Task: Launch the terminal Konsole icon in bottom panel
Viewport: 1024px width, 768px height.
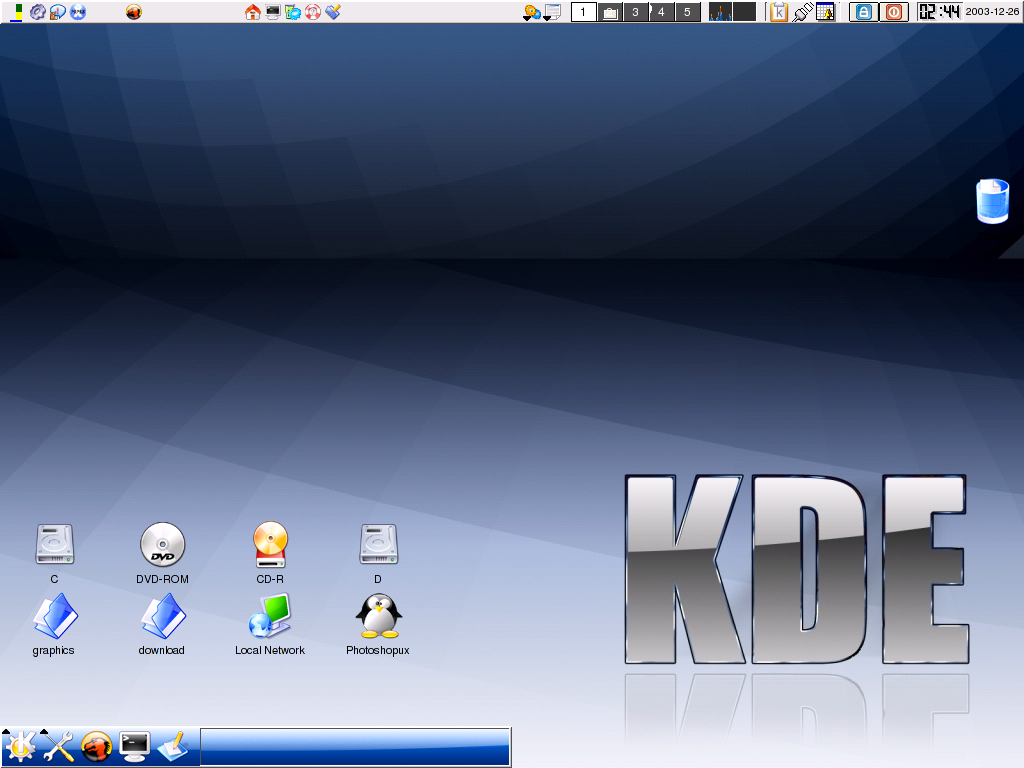Action: point(135,746)
